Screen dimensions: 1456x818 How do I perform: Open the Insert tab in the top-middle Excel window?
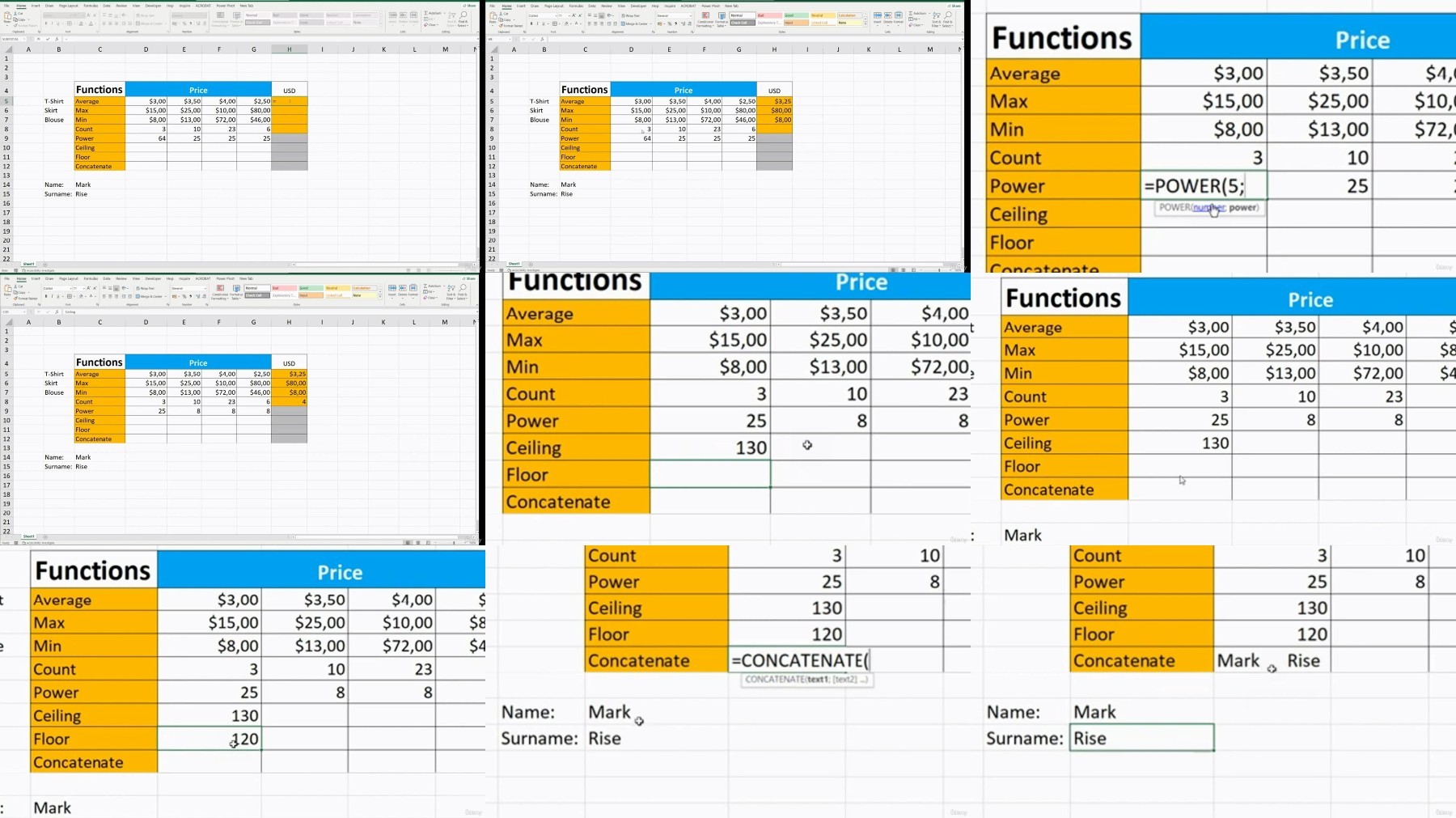point(521,6)
